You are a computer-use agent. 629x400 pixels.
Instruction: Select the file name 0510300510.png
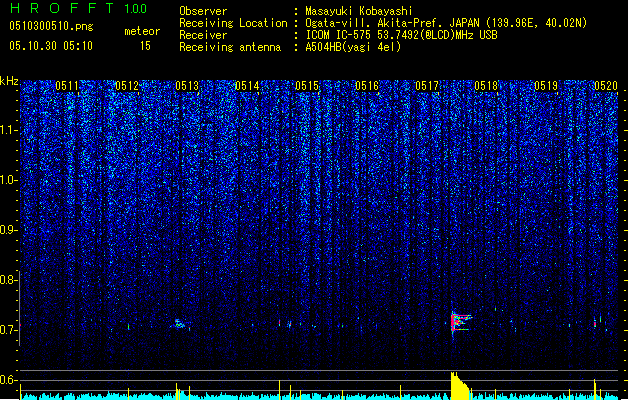click(x=51, y=26)
